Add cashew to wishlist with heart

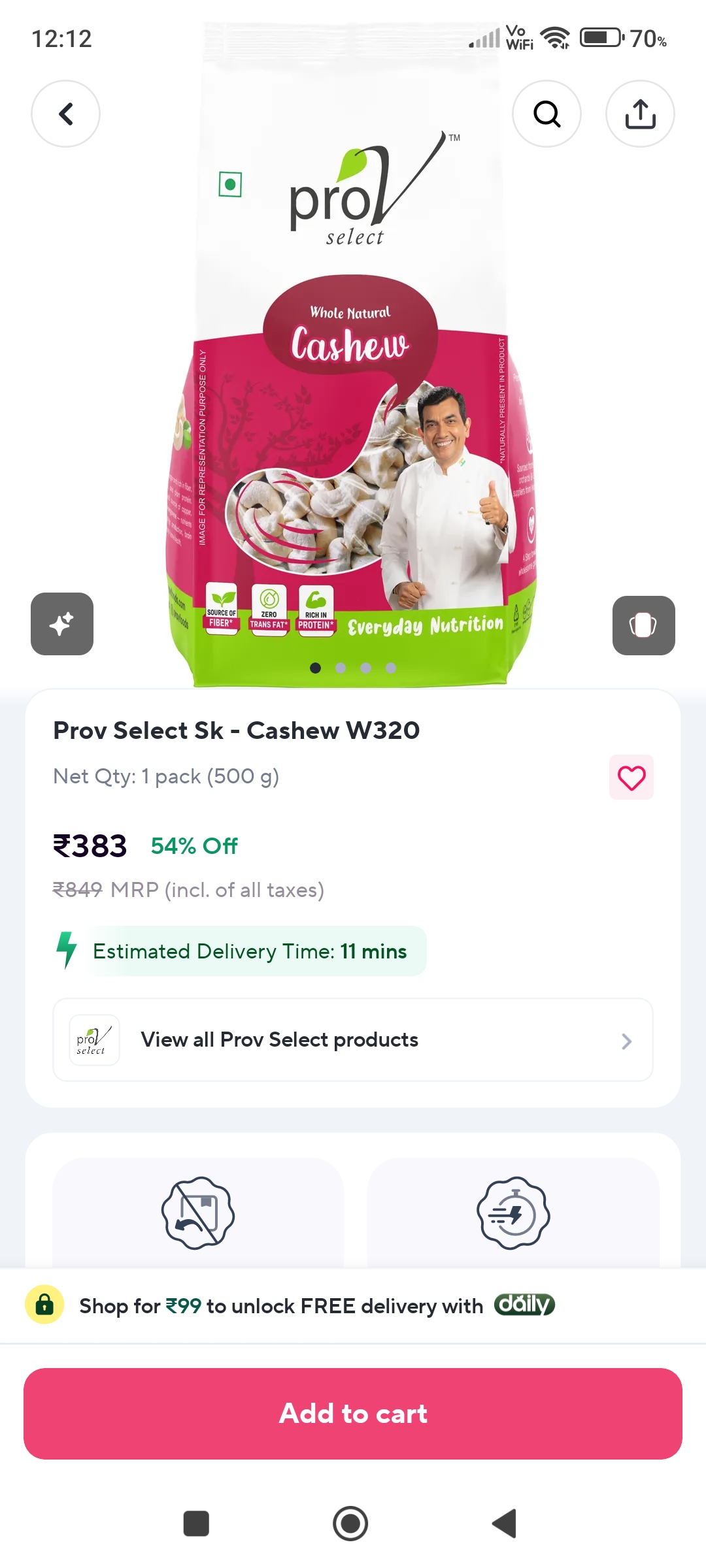631,777
